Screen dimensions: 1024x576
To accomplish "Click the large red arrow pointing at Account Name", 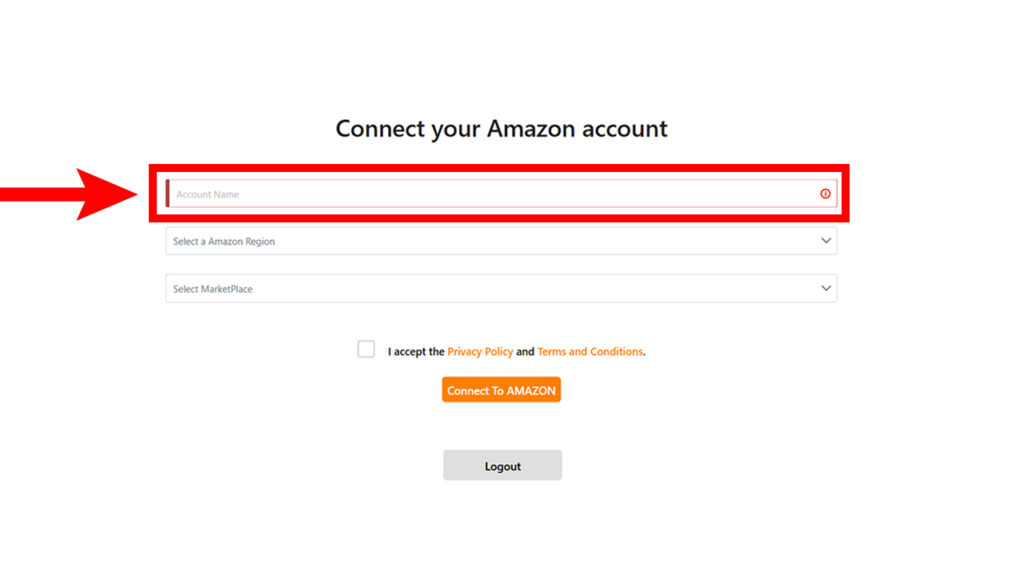I will (69, 194).
